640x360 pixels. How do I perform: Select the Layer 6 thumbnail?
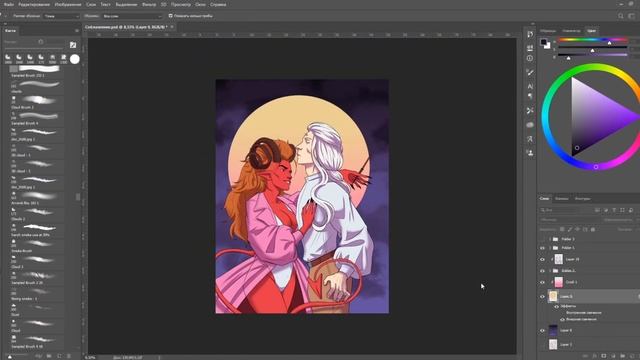(x=553, y=330)
